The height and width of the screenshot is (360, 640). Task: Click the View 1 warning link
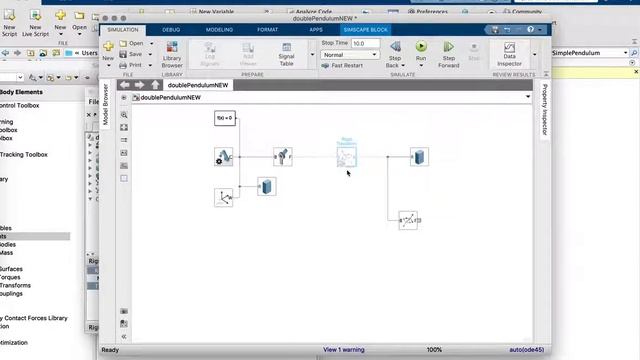[x=344, y=350]
